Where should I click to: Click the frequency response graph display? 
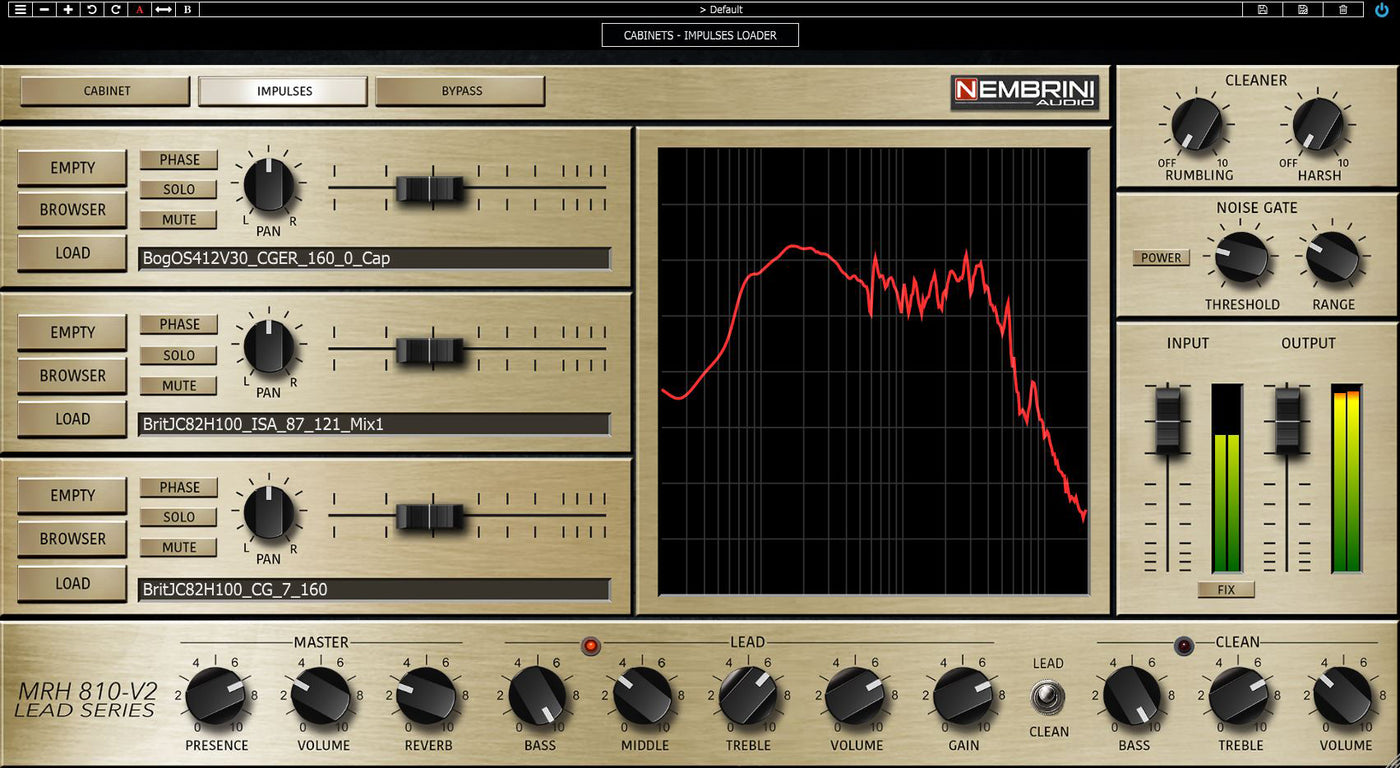[873, 371]
